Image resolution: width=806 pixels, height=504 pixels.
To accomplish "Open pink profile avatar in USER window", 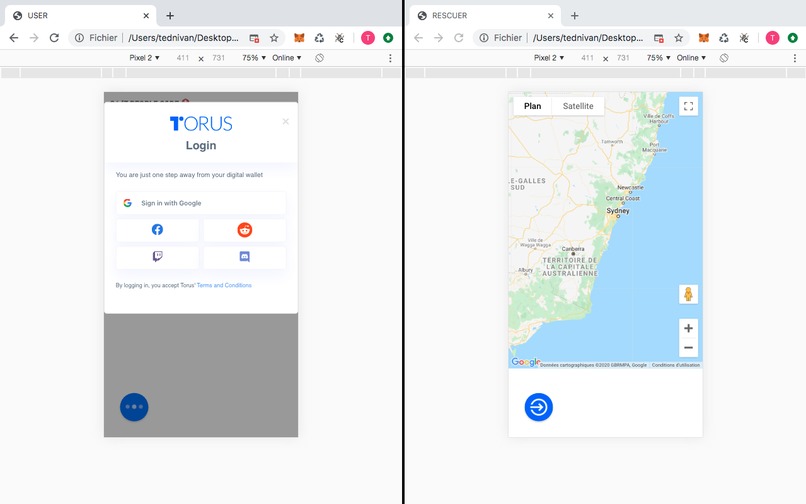I will (368, 38).
